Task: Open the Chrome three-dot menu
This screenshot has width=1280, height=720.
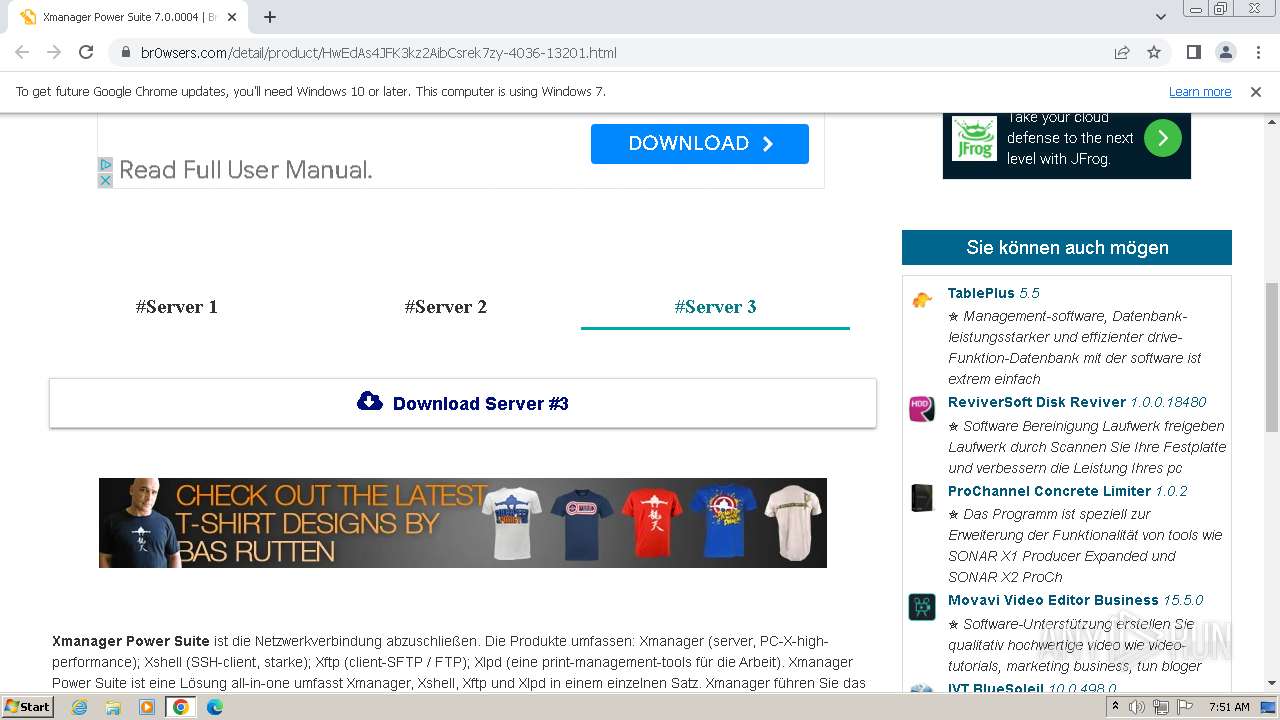Action: point(1257,52)
